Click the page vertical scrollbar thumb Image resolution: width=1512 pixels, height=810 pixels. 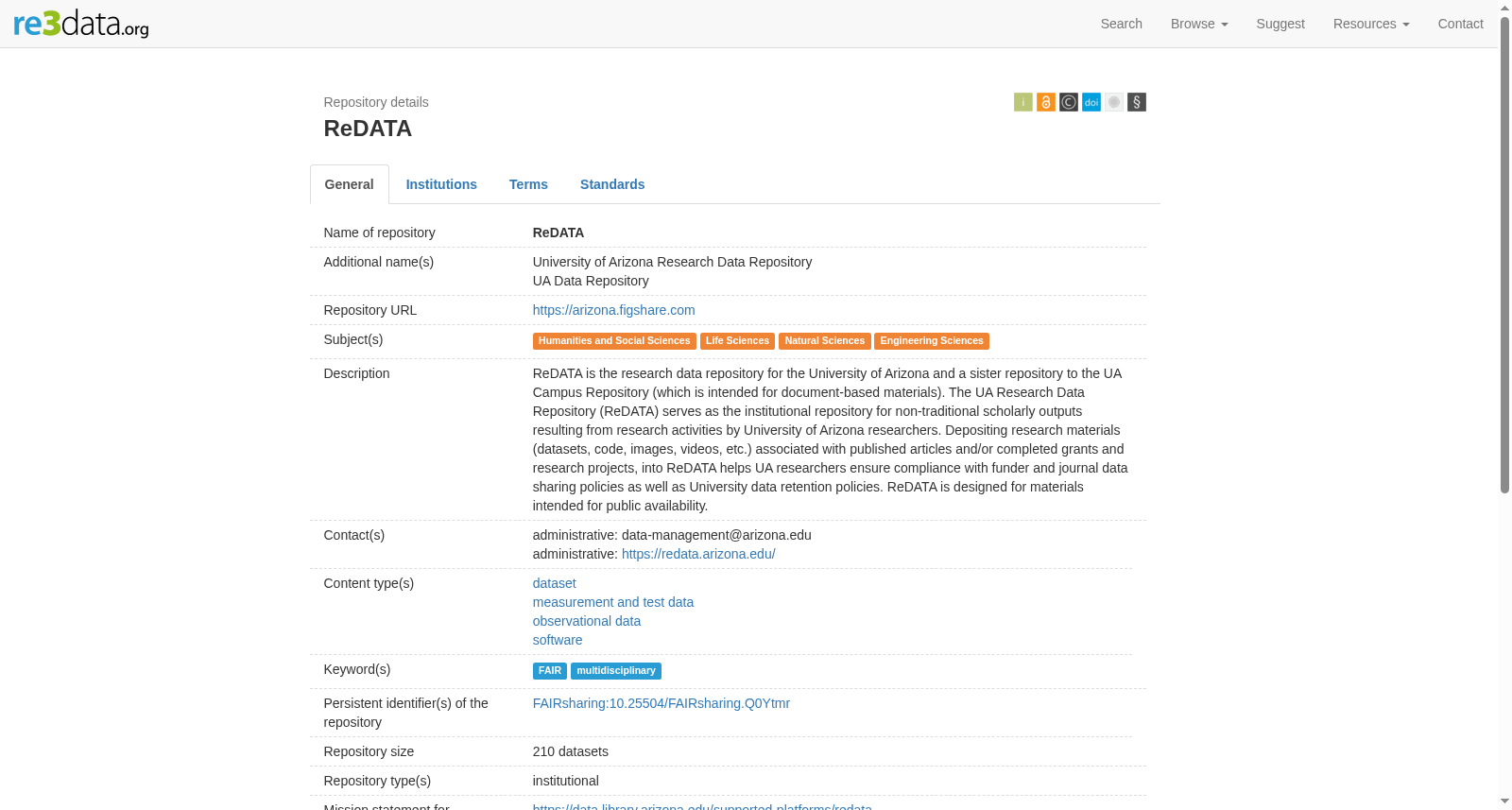coord(1504,255)
